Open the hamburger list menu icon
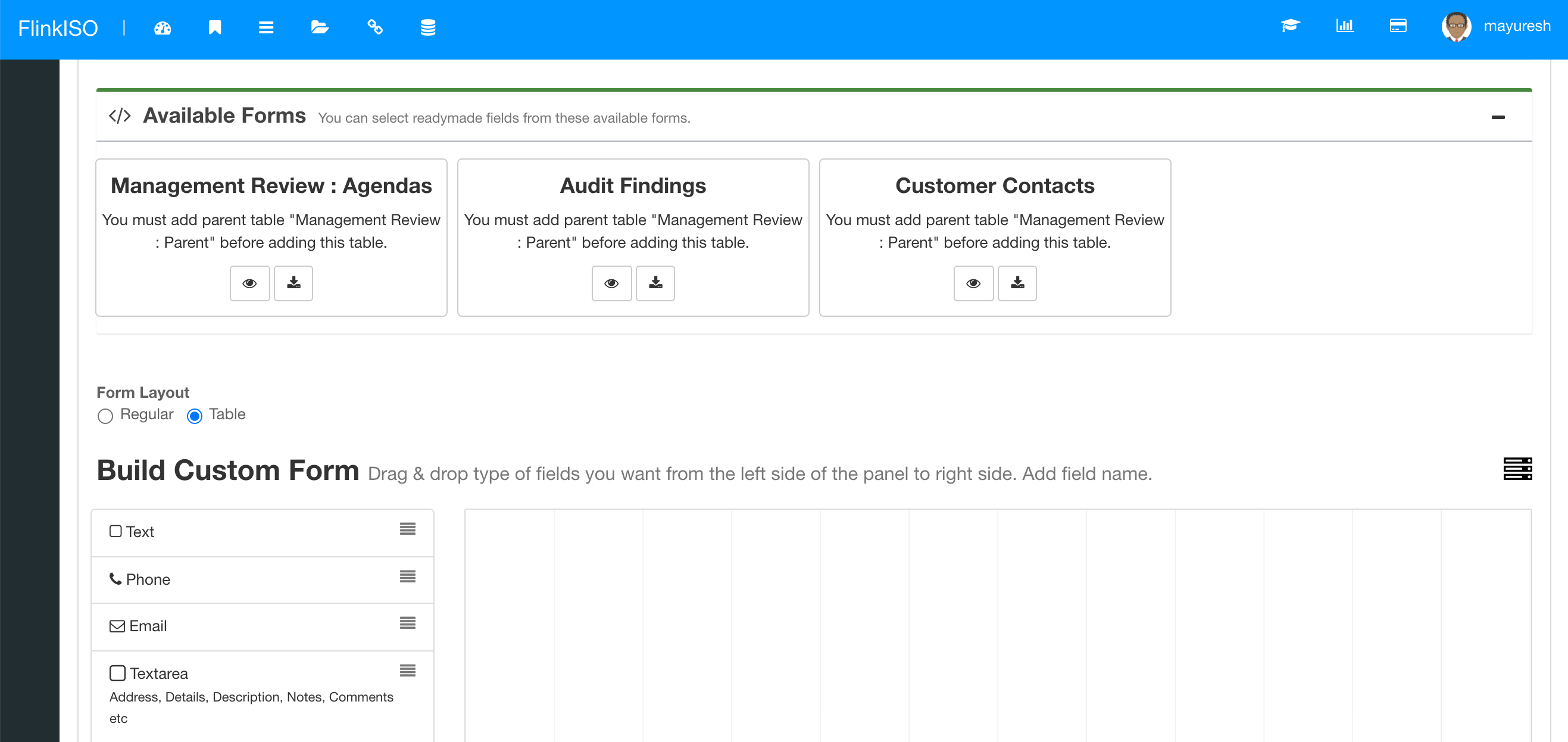Image resolution: width=1568 pixels, height=742 pixels. pyautogui.click(x=266, y=27)
